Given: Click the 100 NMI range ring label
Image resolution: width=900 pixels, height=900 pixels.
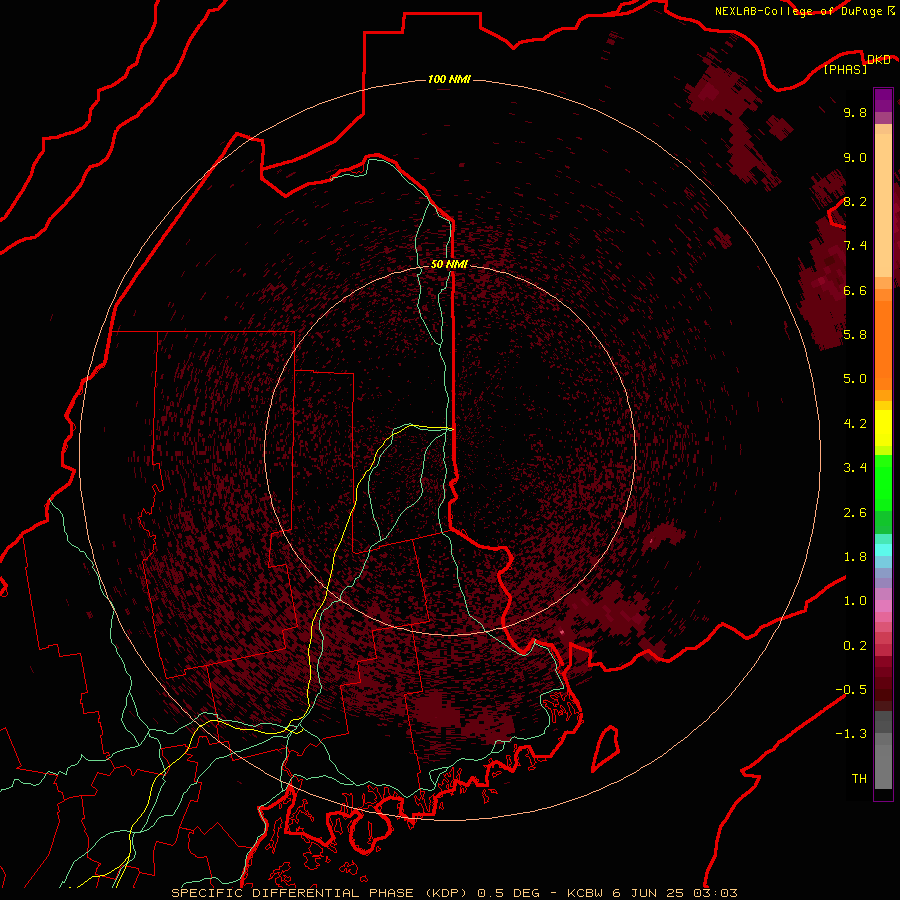Looking at the screenshot, I should point(449,79).
